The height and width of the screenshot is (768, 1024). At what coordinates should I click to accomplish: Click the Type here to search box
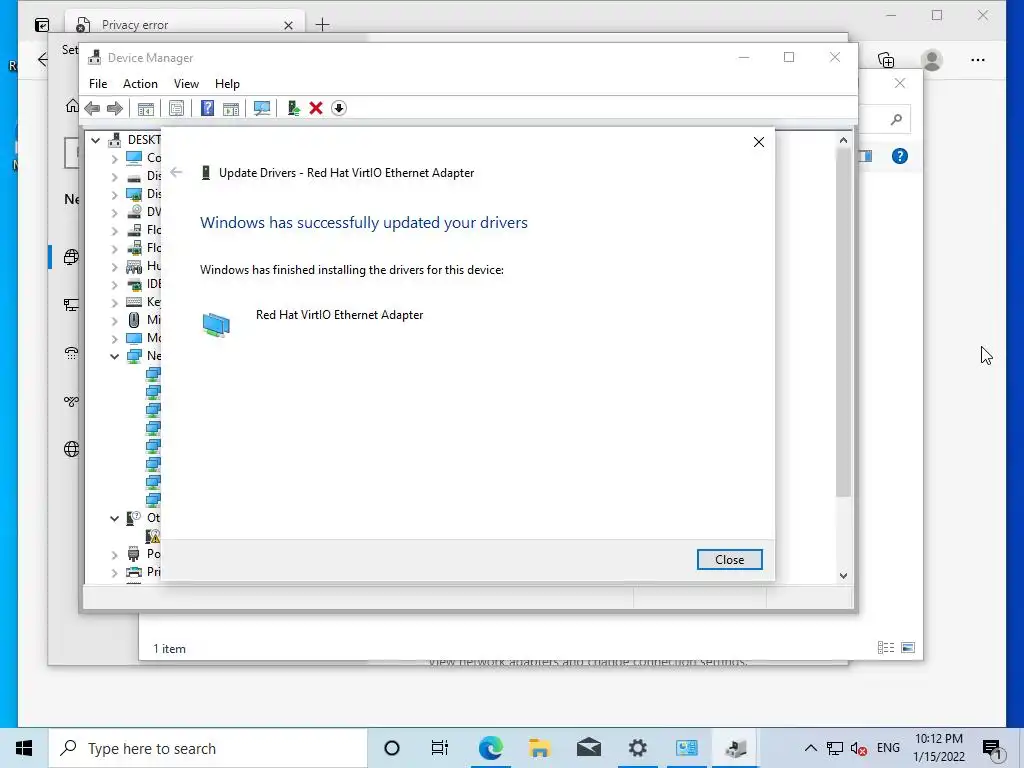point(208,748)
